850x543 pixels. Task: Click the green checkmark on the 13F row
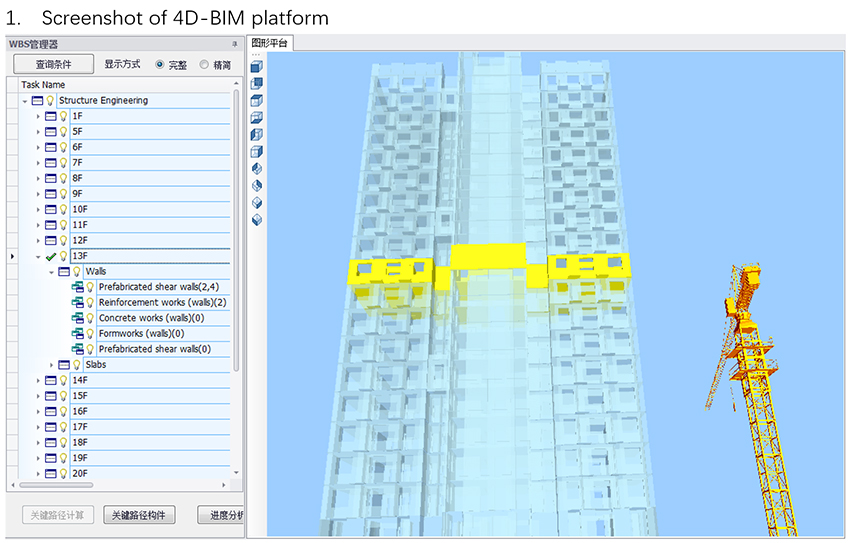[x=50, y=256]
